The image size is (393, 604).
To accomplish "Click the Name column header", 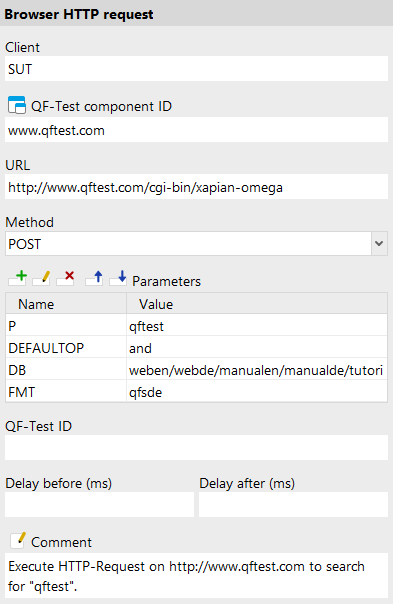I will click(x=66, y=304).
